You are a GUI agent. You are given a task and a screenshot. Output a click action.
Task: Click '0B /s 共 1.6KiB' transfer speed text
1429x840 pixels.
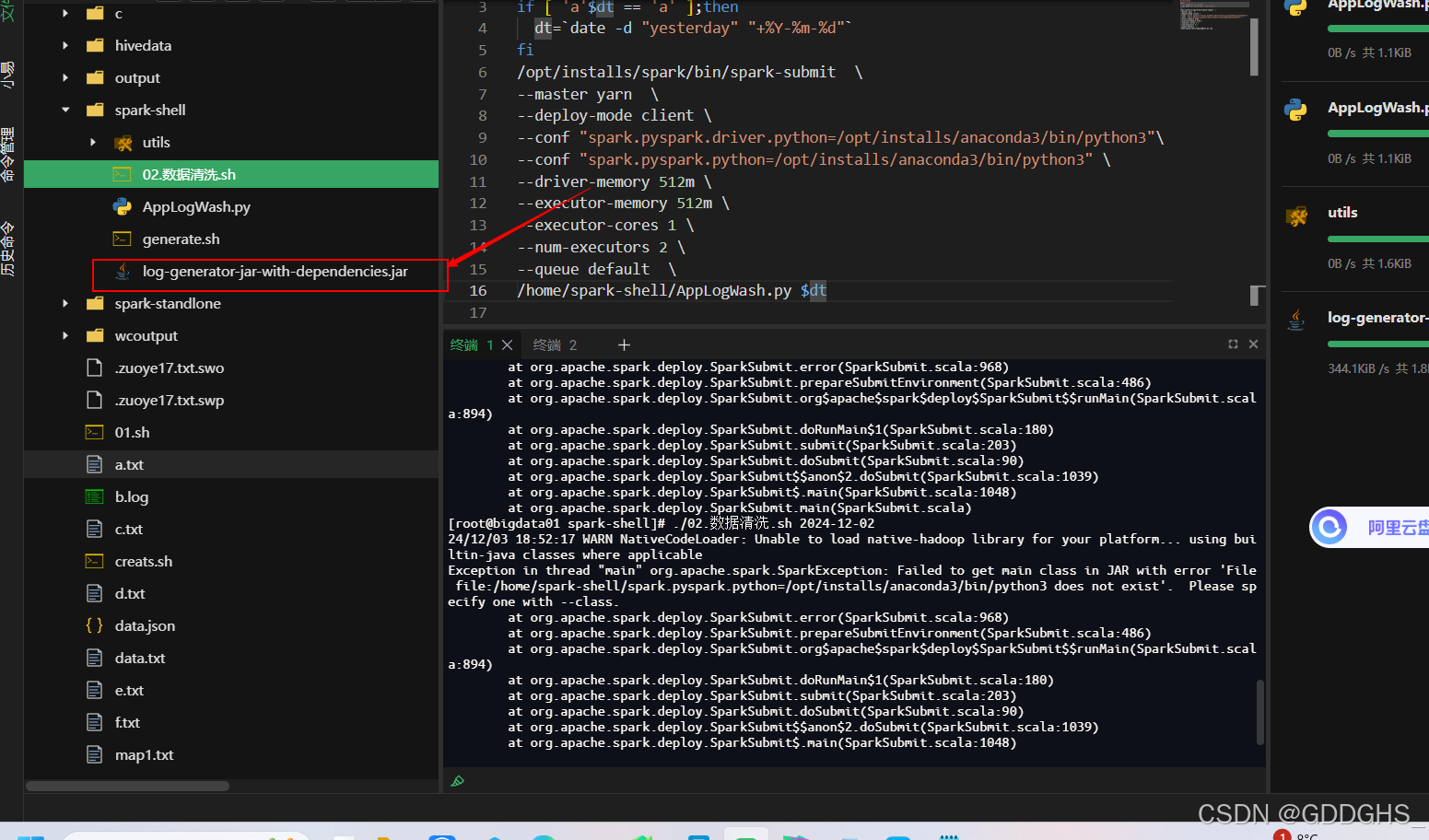coord(1369,263)
